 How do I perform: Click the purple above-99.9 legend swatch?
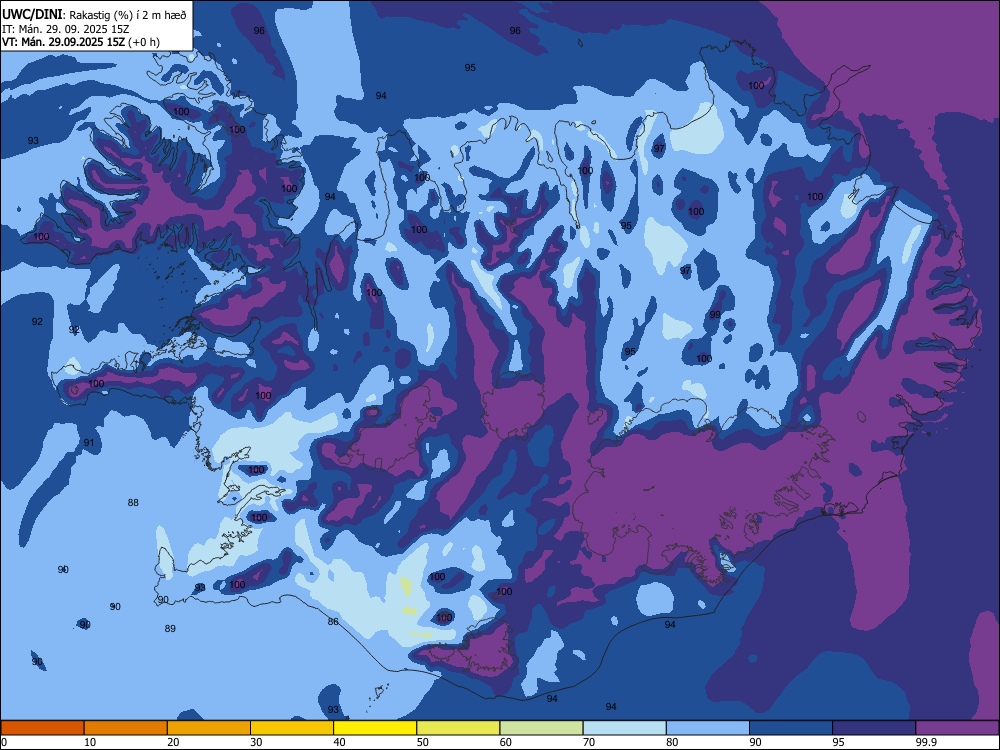click(x=957, y=728)
